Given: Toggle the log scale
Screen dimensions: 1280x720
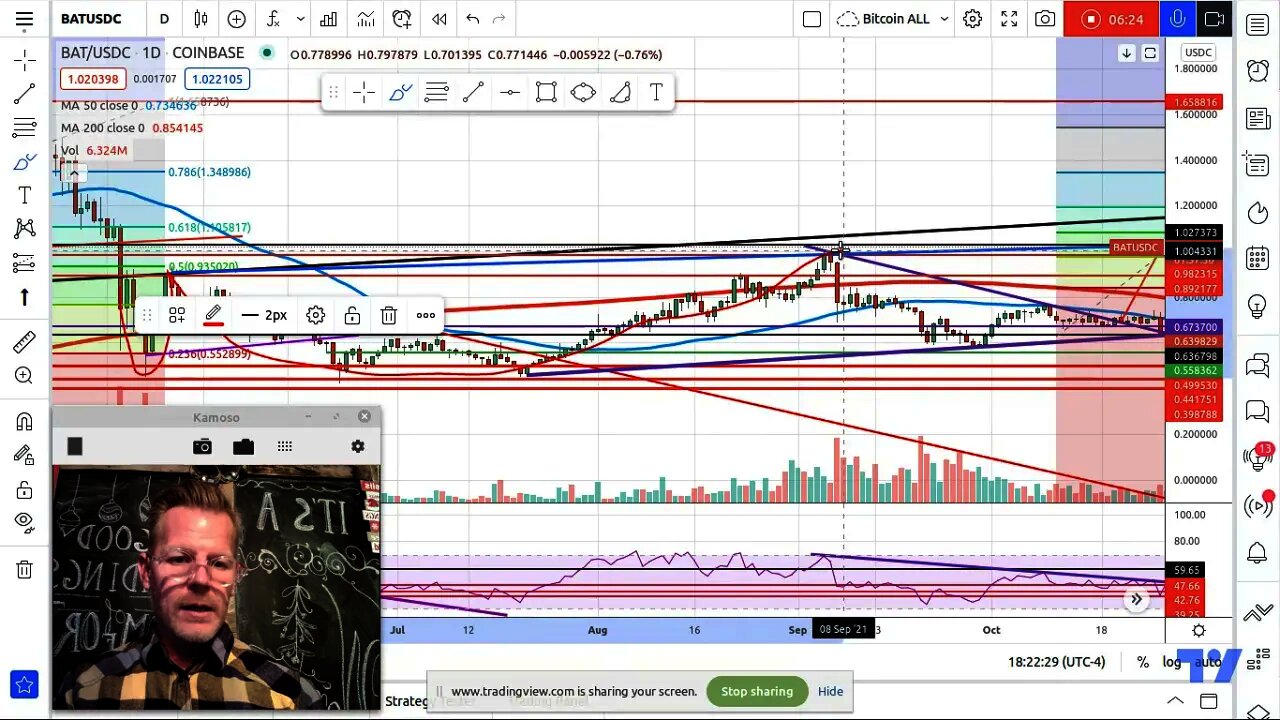Looking at the screenshot, I should coord(1171,662).
